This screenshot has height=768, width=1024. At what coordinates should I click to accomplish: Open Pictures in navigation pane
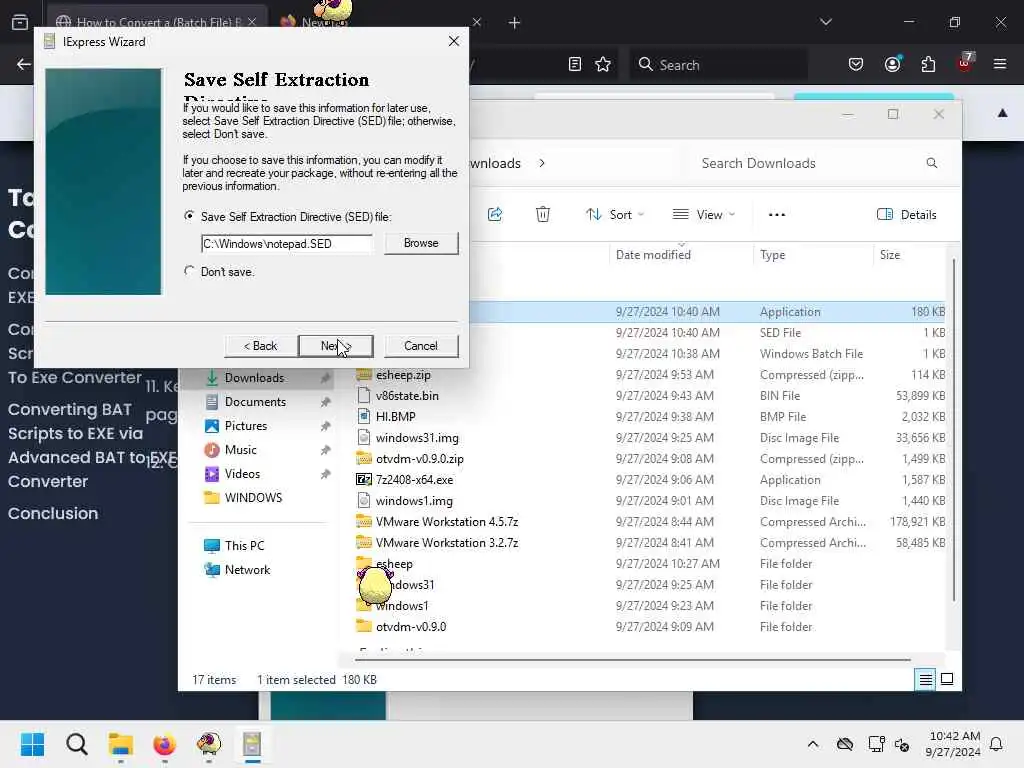click(x=246, y=426)
